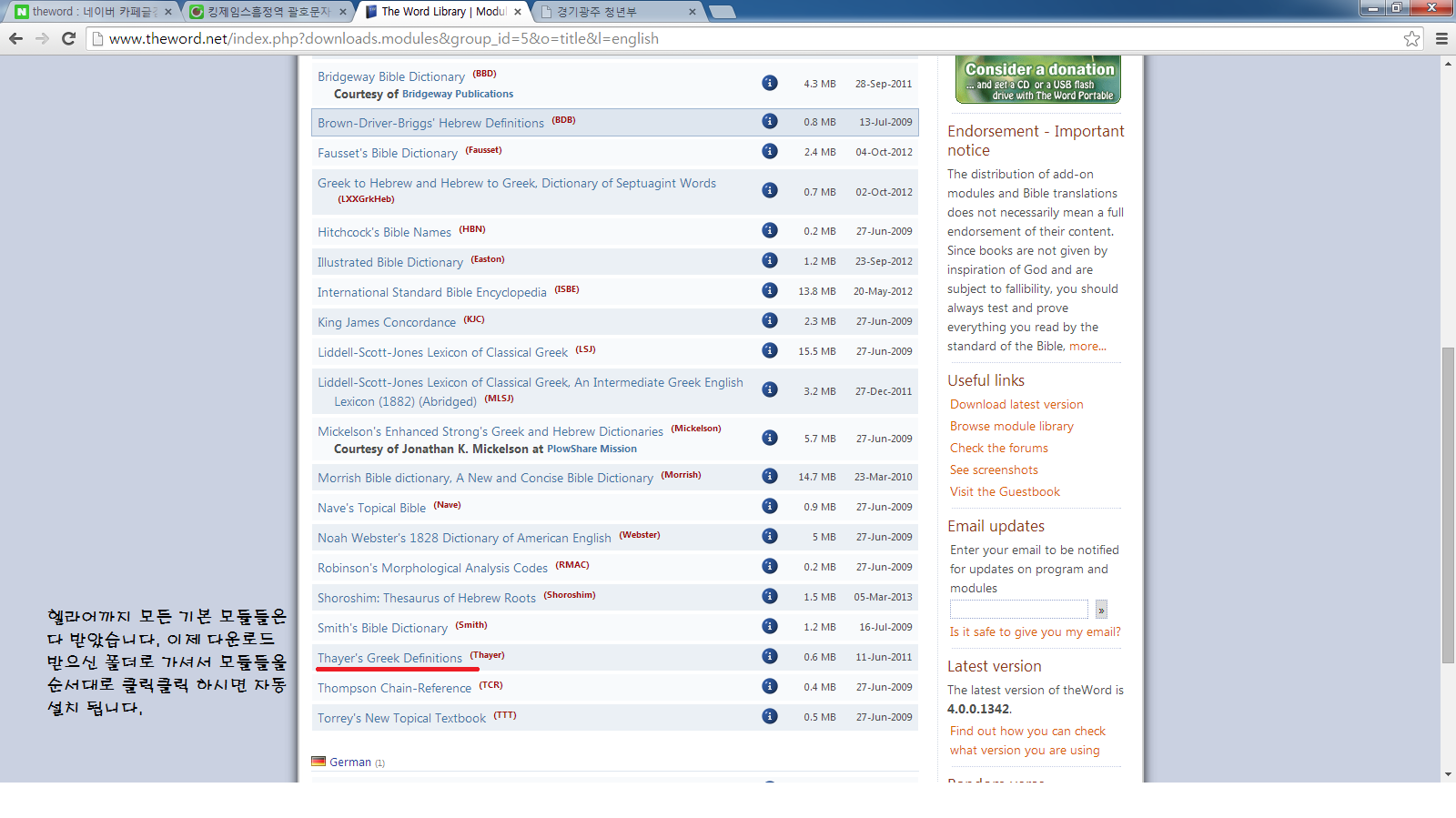
Task: Click info icon for Thompson Chain-Reference
Action: [x=770, y=686]
